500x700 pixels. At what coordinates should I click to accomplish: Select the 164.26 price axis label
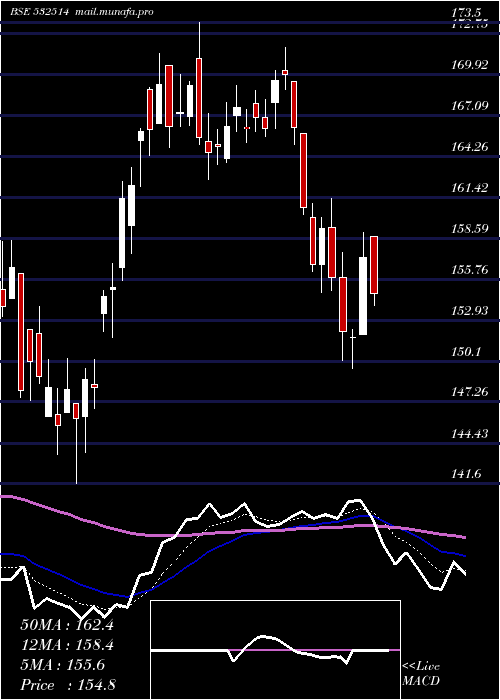(x=469, y=146)
